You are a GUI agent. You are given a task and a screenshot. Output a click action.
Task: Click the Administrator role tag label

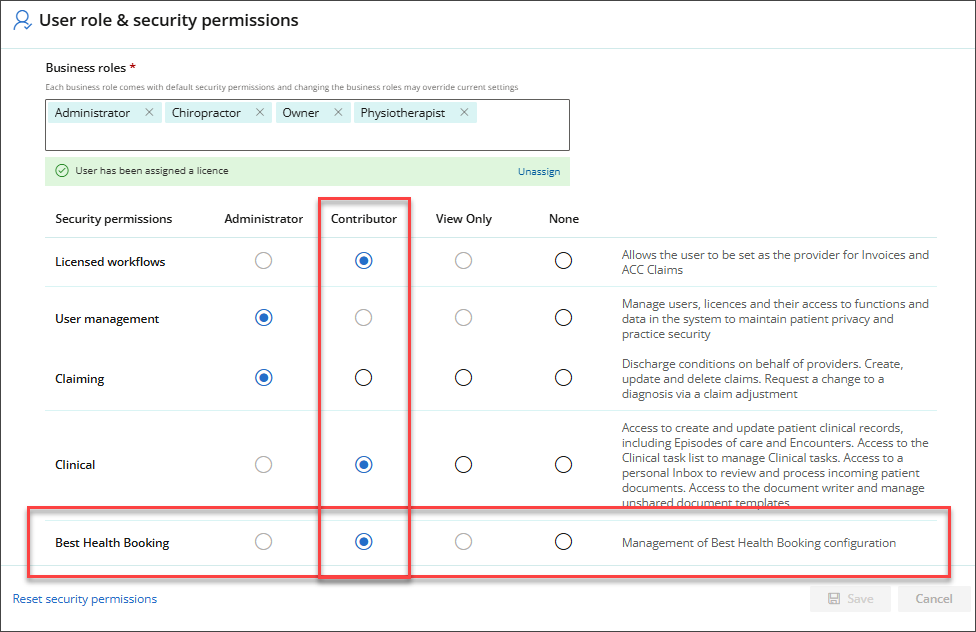tap(92, 113)
